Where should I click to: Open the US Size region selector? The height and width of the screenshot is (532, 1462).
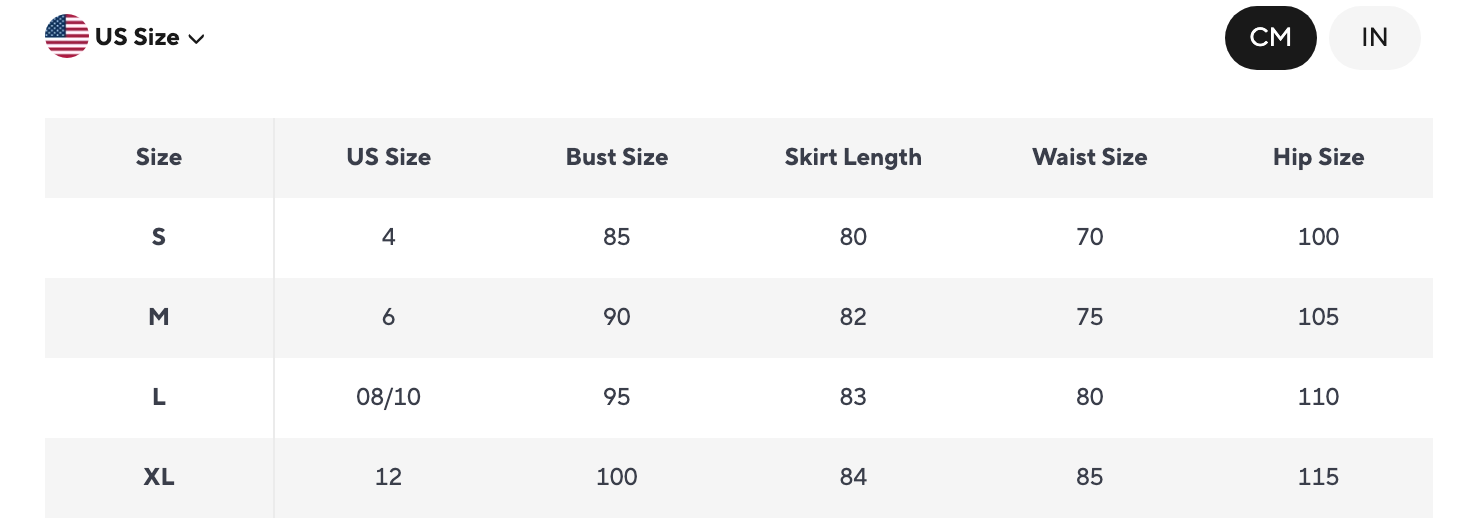tap(125, 37)
